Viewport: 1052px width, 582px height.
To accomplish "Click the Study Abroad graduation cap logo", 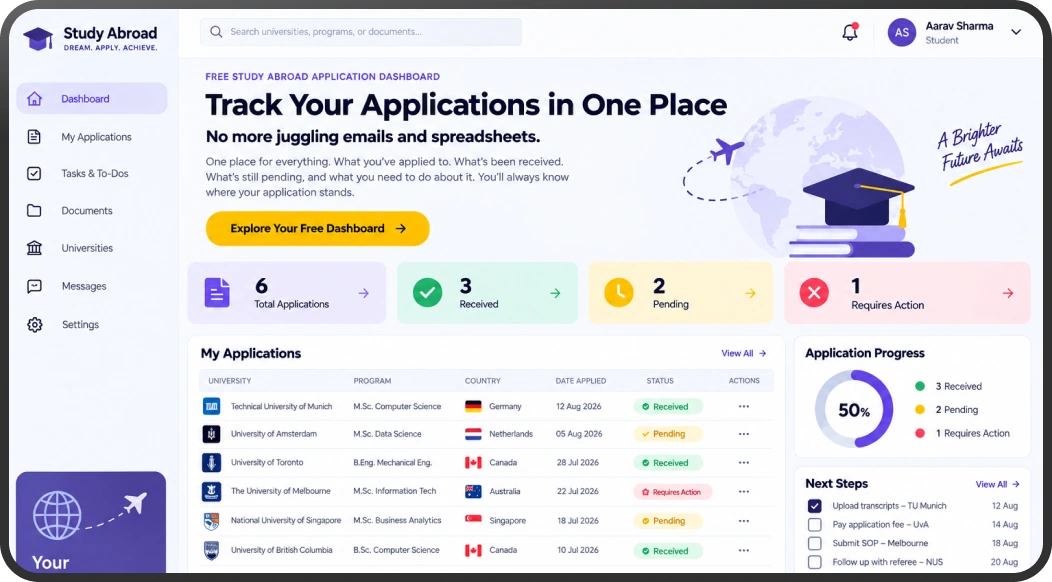I will click(x=38, y=38).
